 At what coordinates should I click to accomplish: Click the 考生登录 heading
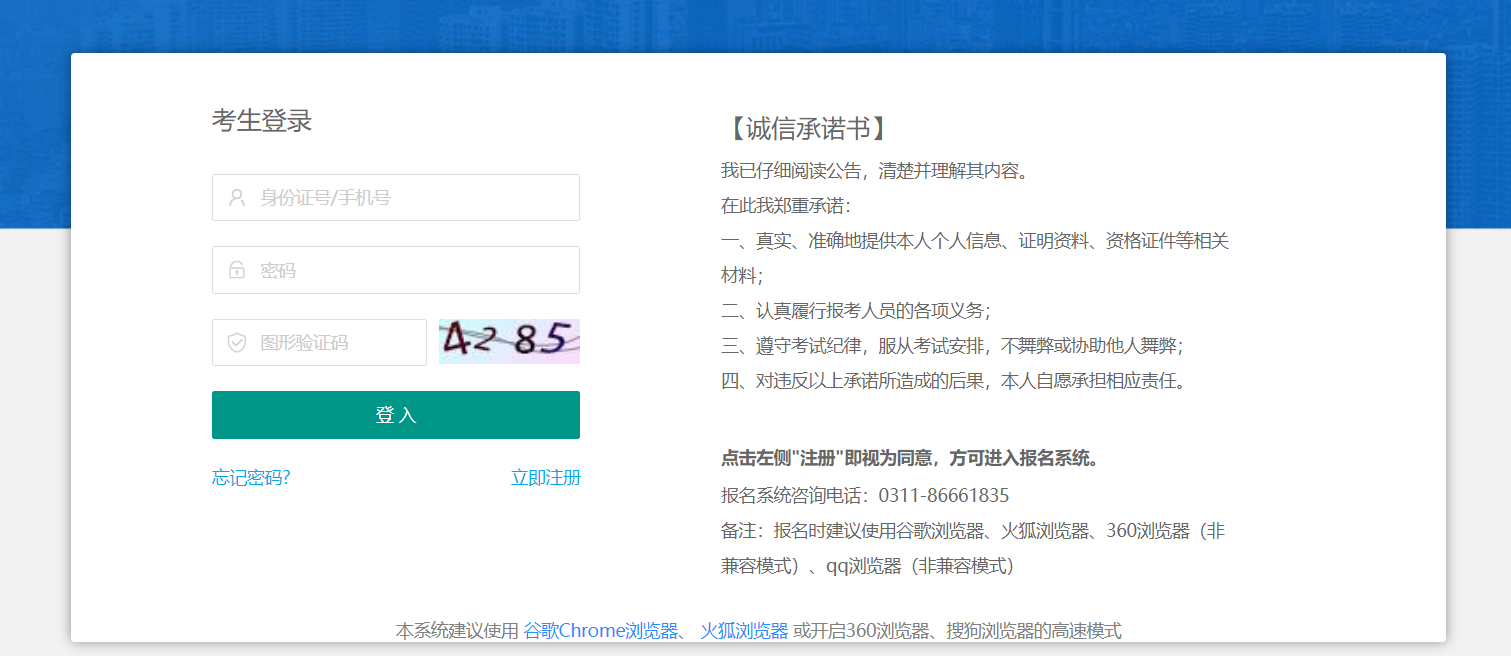click(x=262, y=121)
